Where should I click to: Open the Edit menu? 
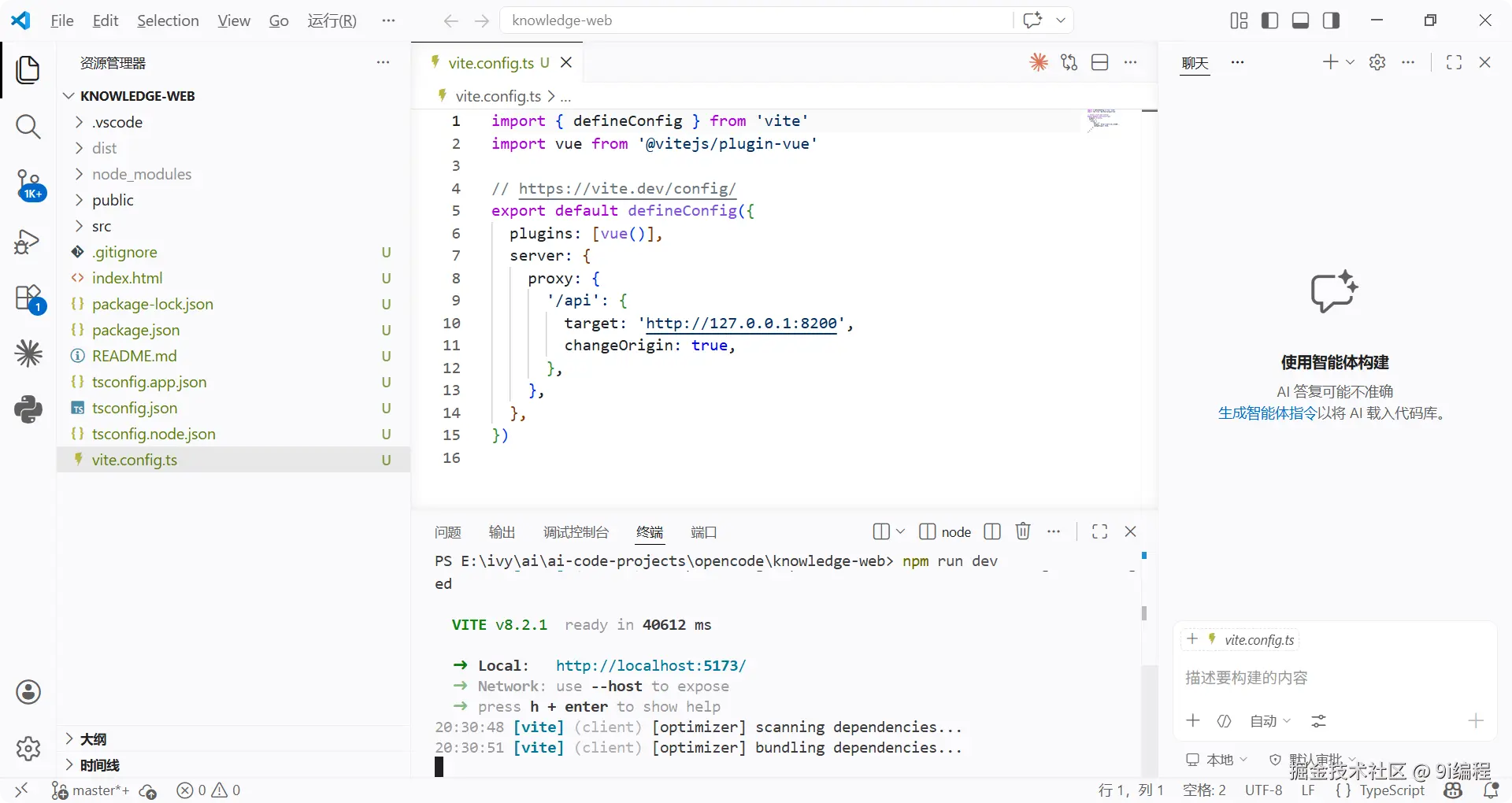click(x=105, y=20)
